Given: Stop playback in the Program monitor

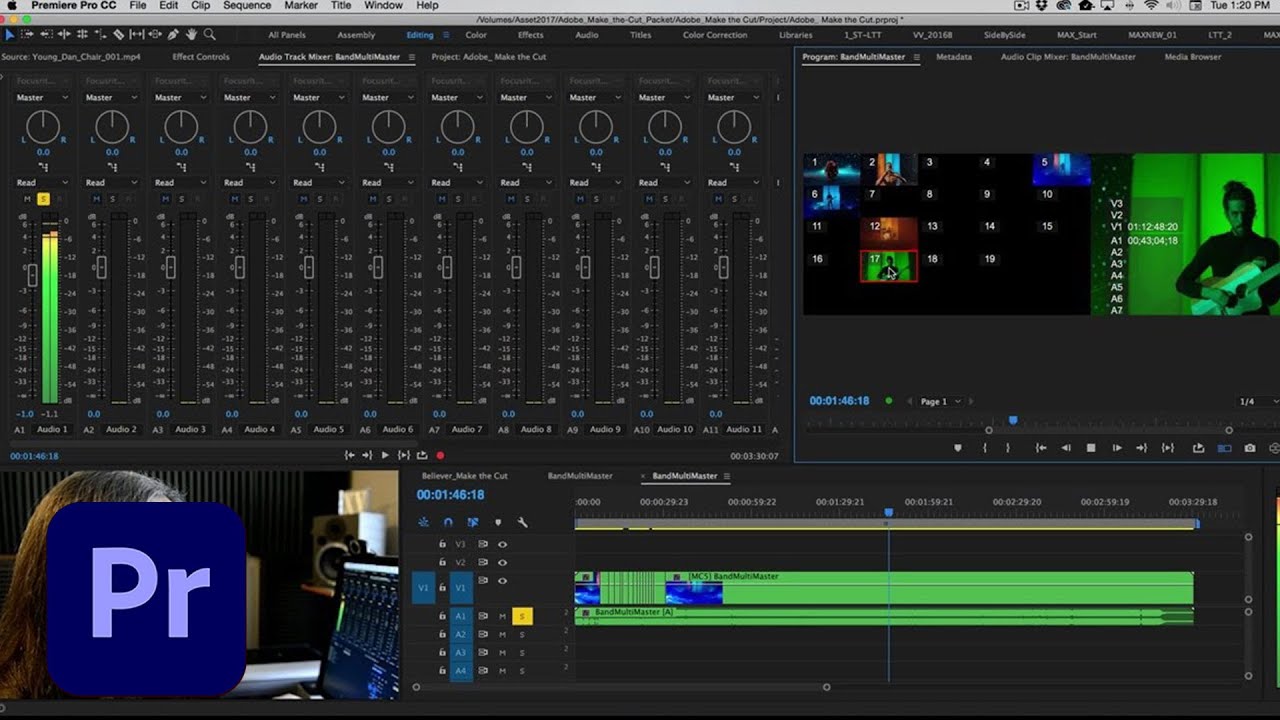Looking at the screenshot, I should [1091, 448].
